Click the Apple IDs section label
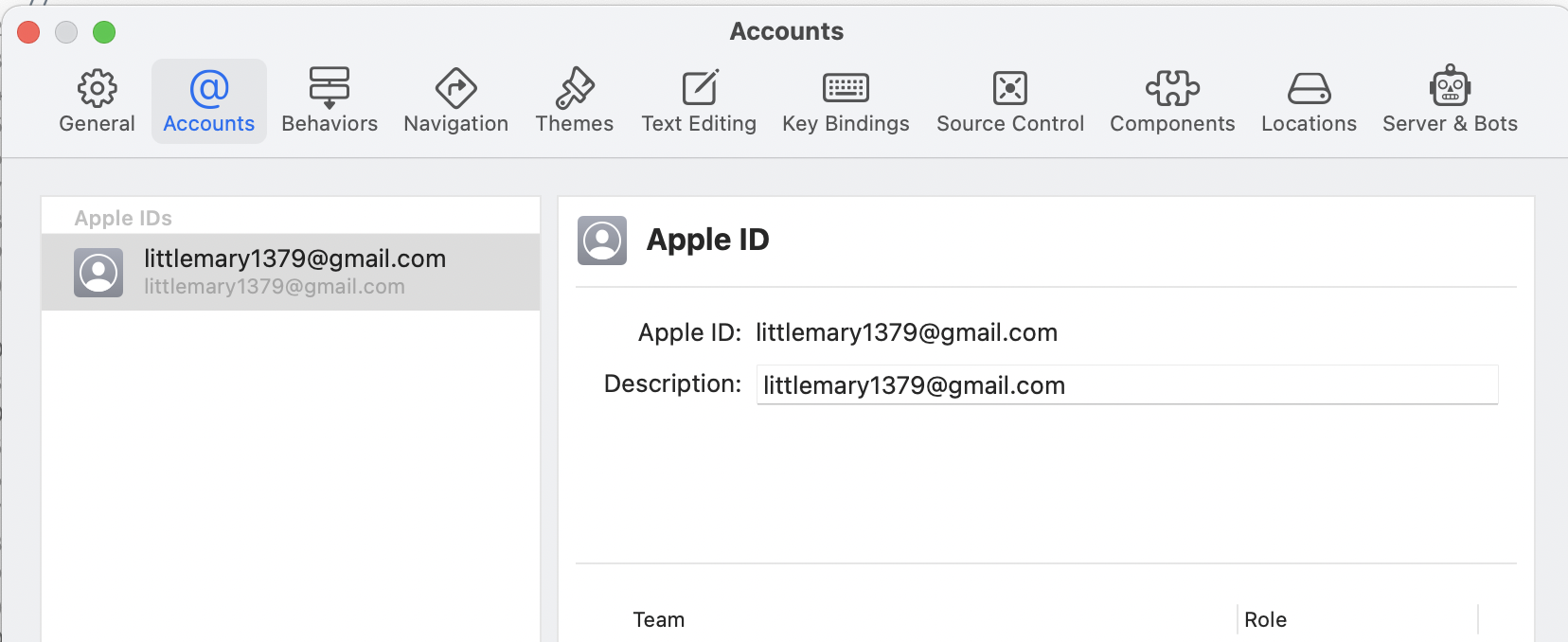This screenshot has width=1568, height=642. [123, 218]
